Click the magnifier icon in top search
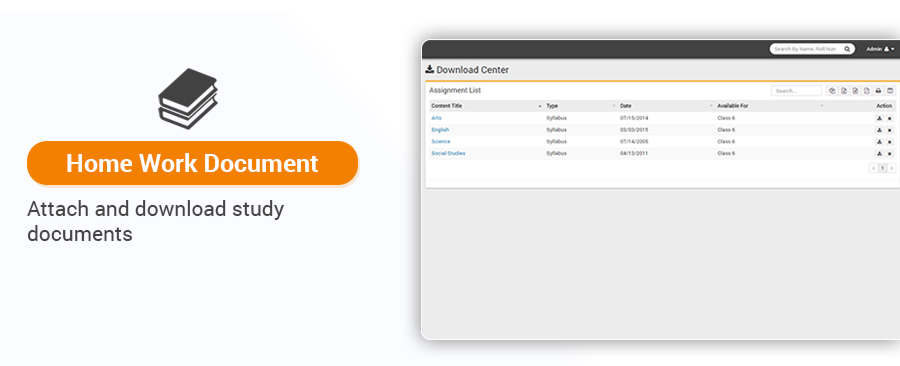 point(847,49)
